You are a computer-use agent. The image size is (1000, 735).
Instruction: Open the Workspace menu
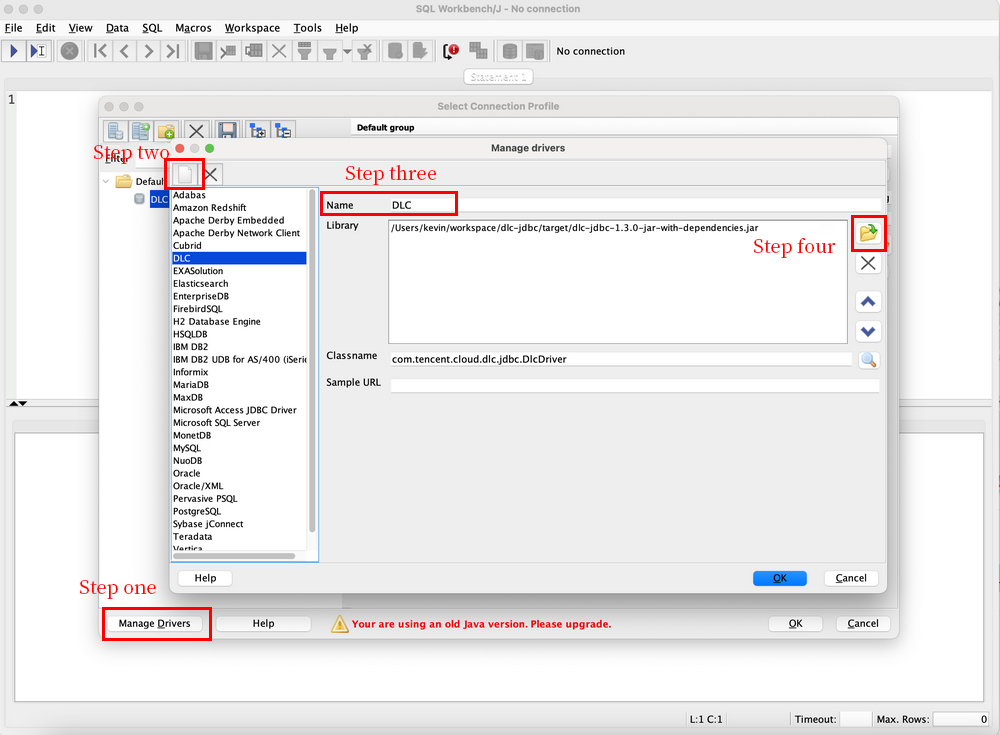pyautogui.click(x=252, y=28)
